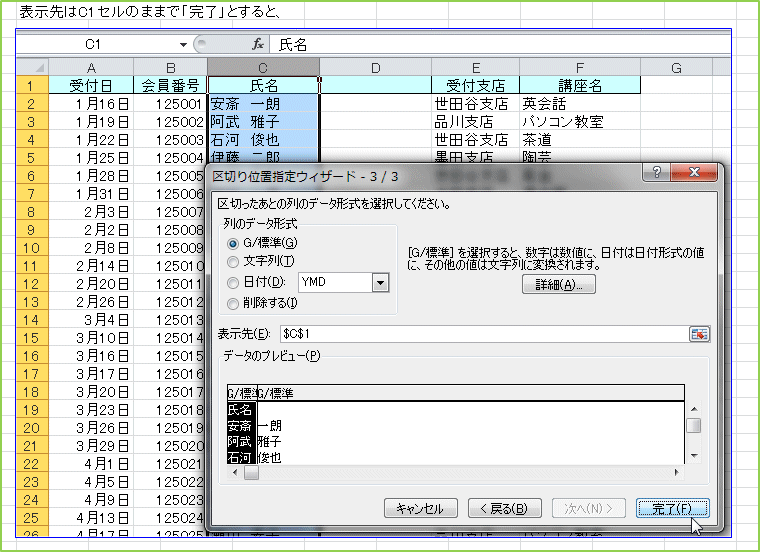Click the cell 英会話

(580, 104)
